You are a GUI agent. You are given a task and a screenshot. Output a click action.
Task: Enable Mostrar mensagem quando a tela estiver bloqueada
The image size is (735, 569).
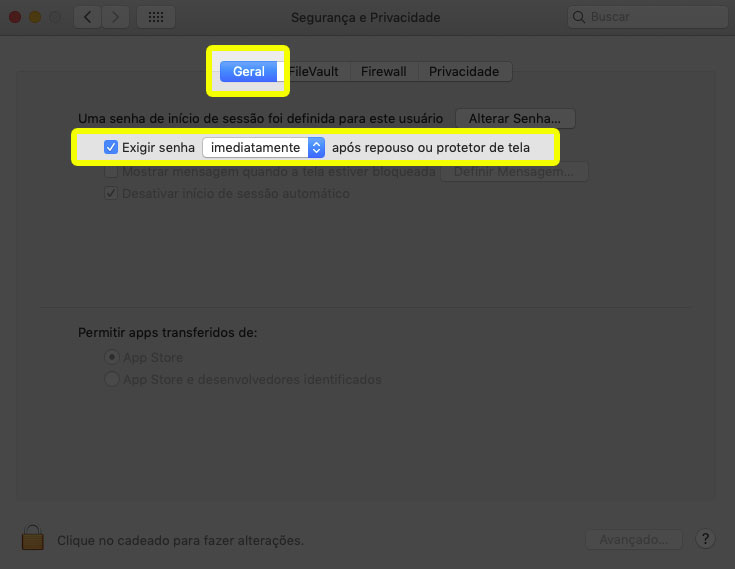(111, 171)
